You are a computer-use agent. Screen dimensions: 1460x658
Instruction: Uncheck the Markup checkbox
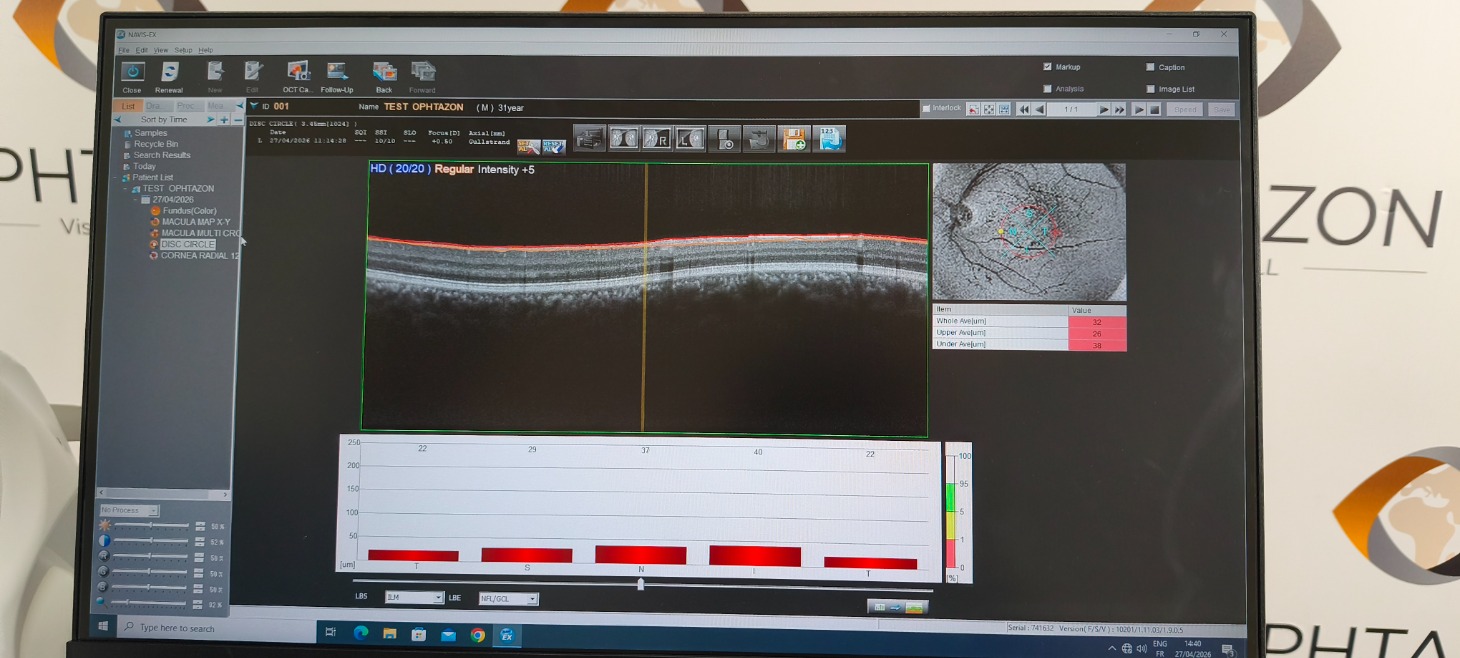click(x=1047, y=67)
